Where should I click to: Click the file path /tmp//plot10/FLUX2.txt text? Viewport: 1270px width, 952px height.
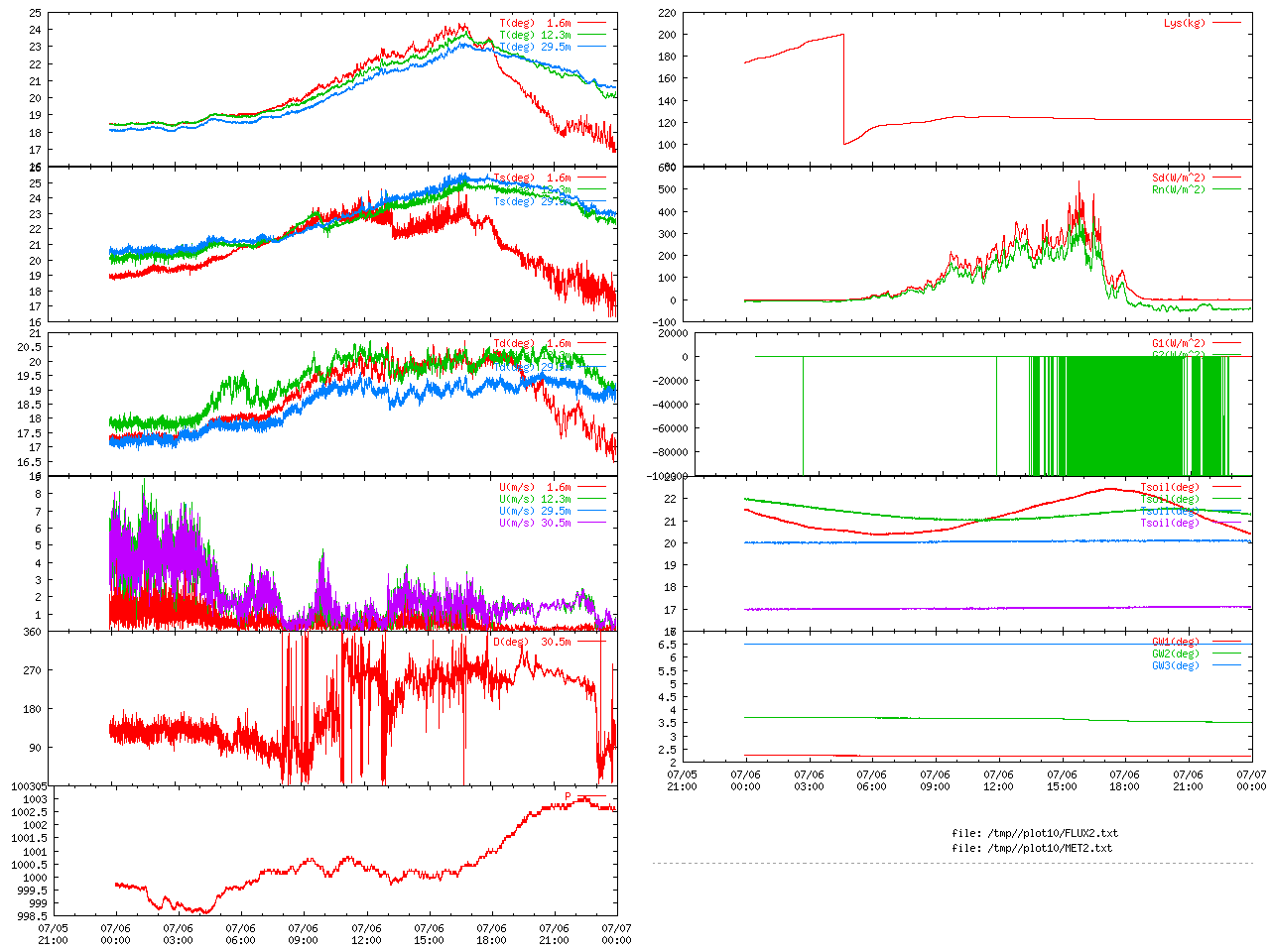pos(1034,833)
